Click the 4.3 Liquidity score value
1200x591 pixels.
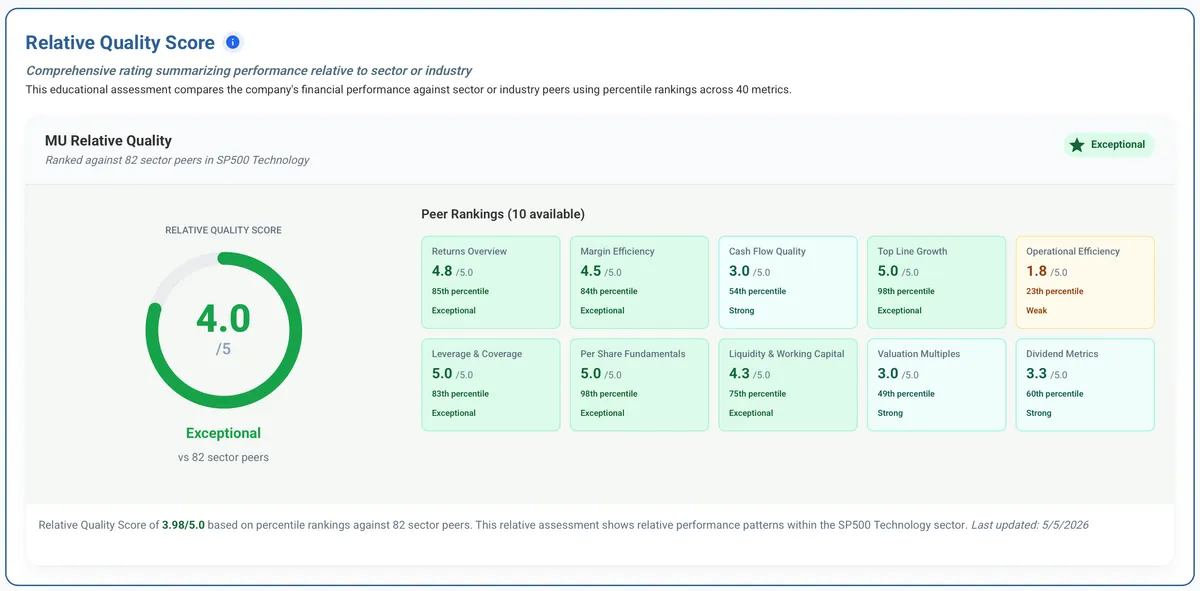[739, 374]
